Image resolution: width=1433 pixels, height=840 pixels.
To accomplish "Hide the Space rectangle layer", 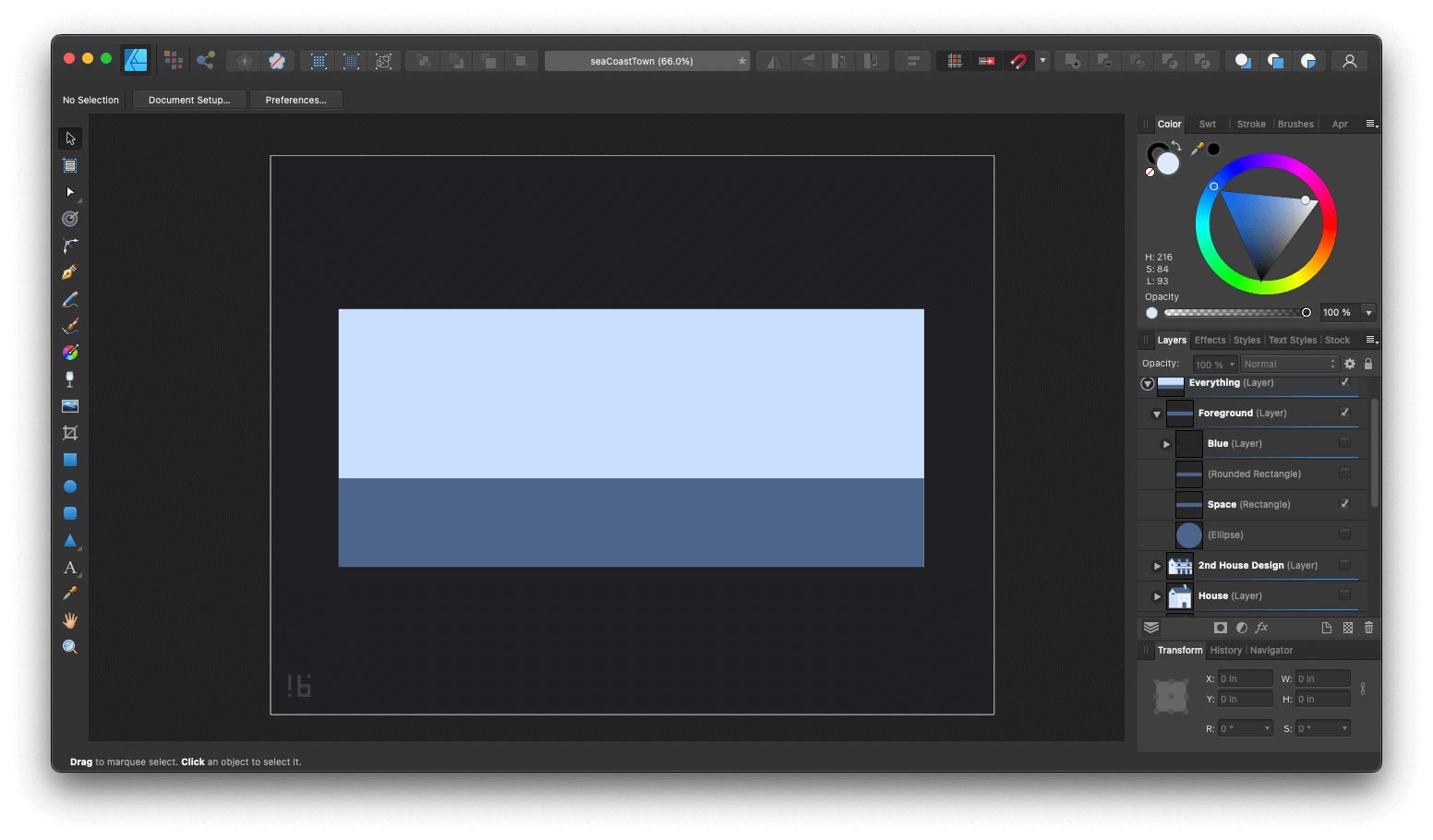I will click(1344, 504).
